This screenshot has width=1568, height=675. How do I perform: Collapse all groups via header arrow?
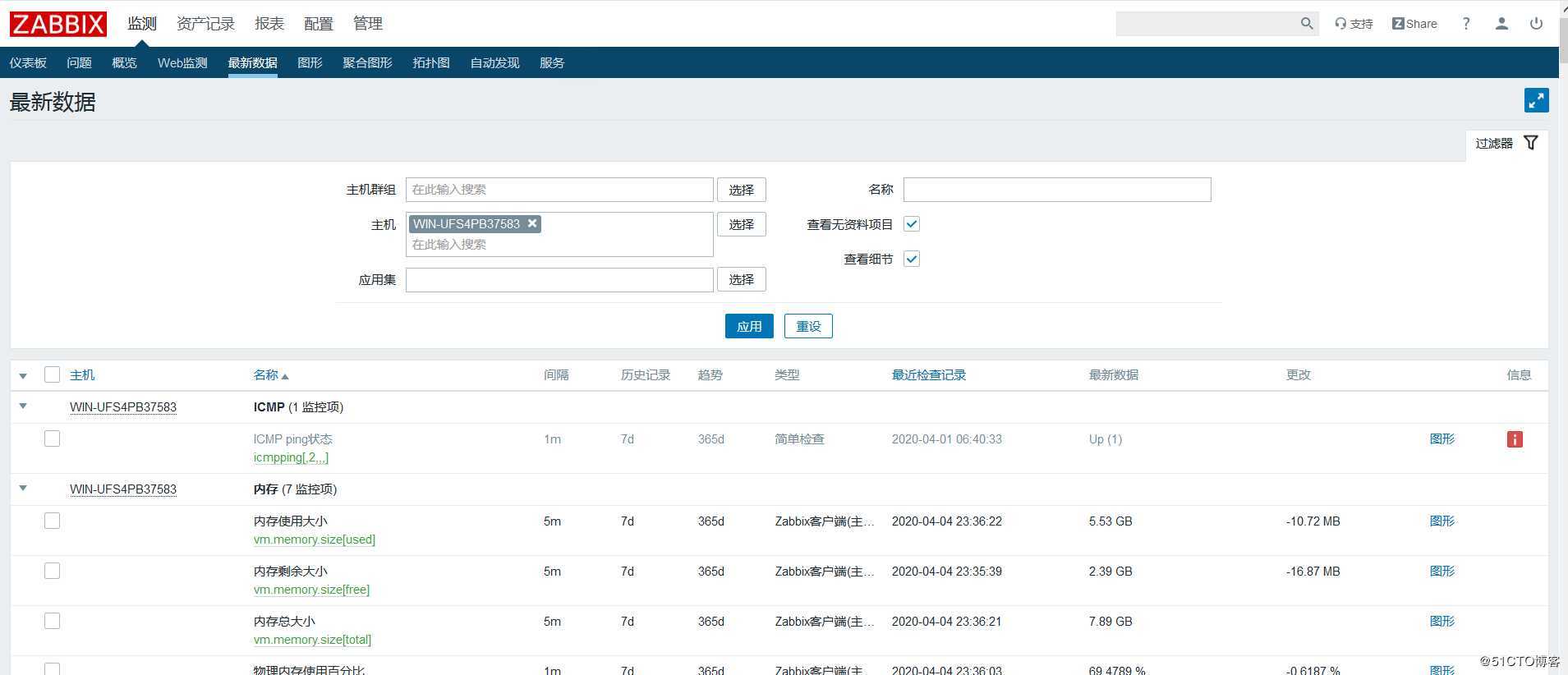(23, 376)
